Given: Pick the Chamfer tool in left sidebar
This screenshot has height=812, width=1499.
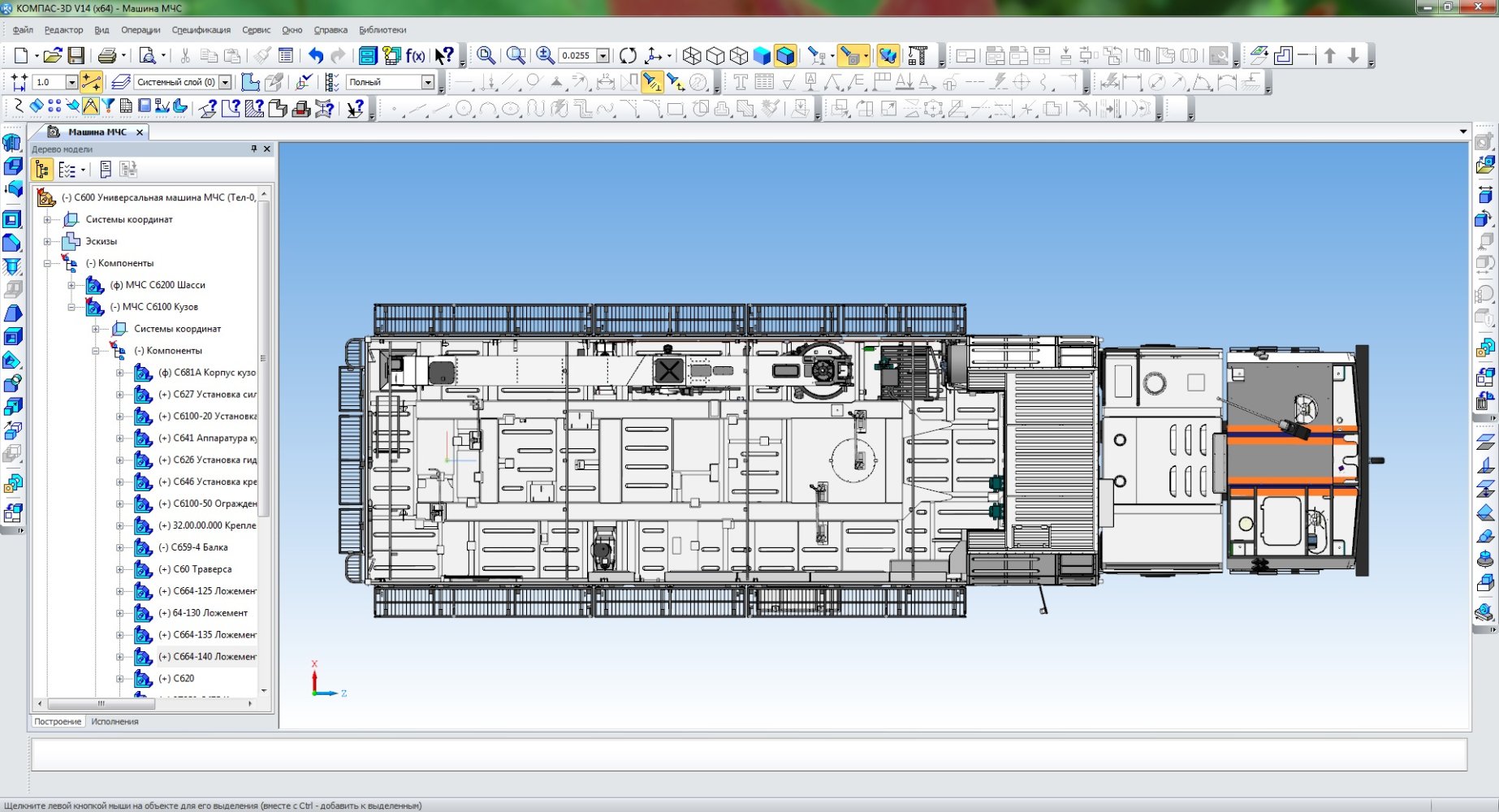Looking at the screenshot, I should point(13,243).
